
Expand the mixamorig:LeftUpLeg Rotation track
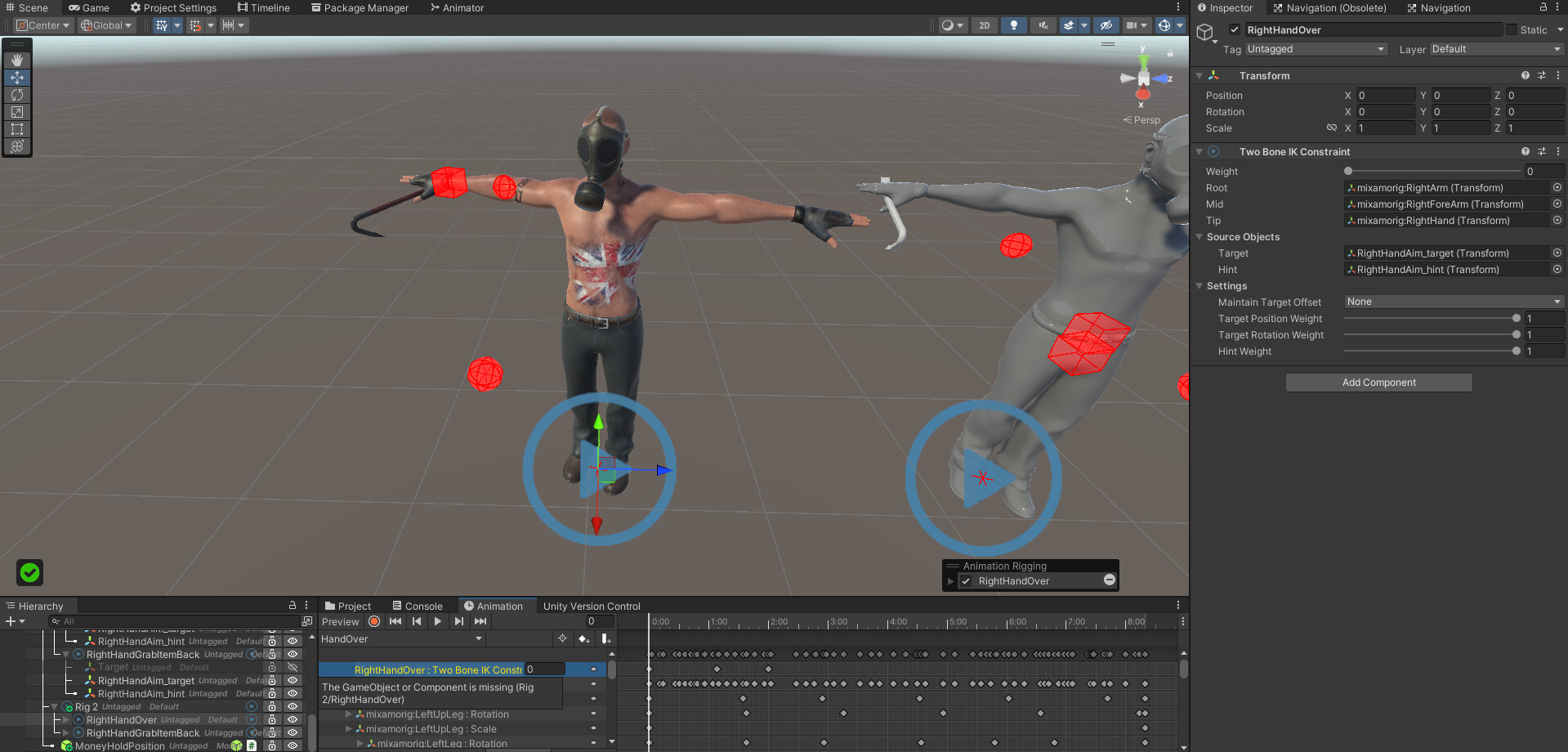346,714
